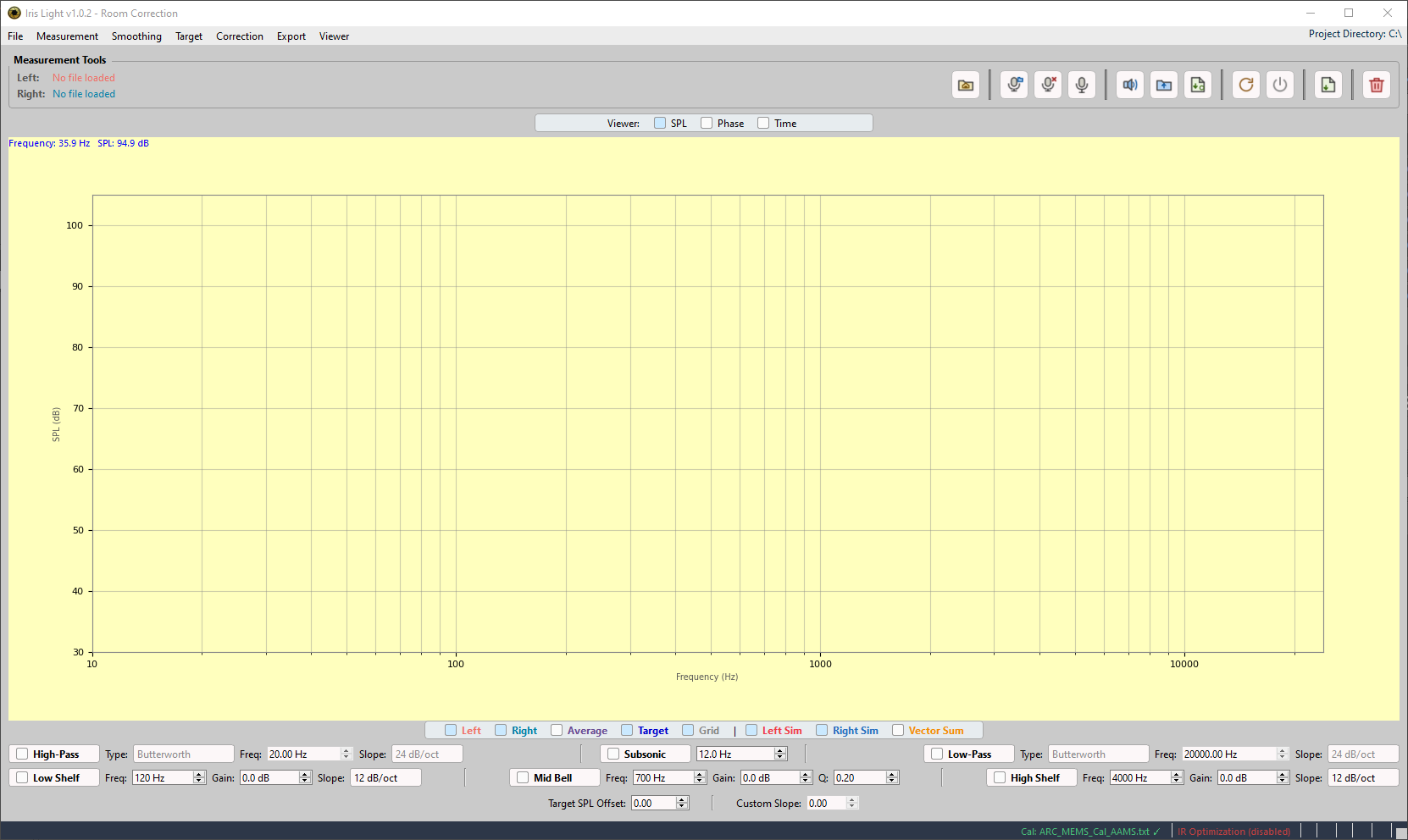Click the microphone with folder flag icon
The image size is (1408, 840).
click(x=1014, y=85)
